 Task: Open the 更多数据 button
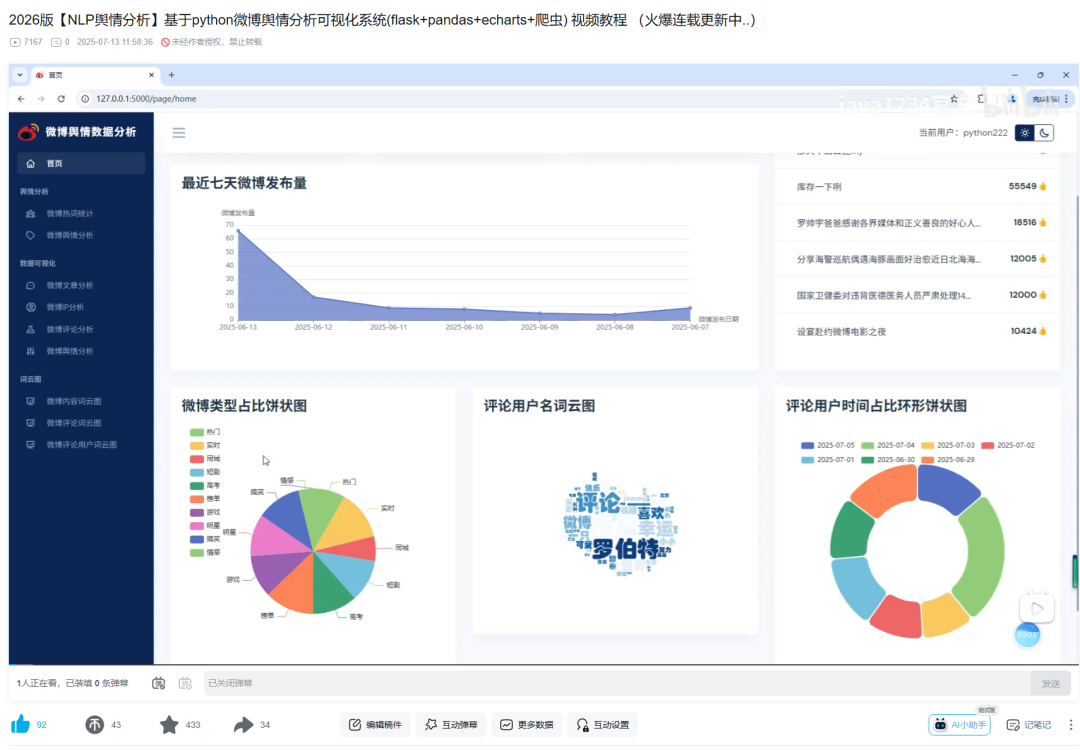coord(527,725)
